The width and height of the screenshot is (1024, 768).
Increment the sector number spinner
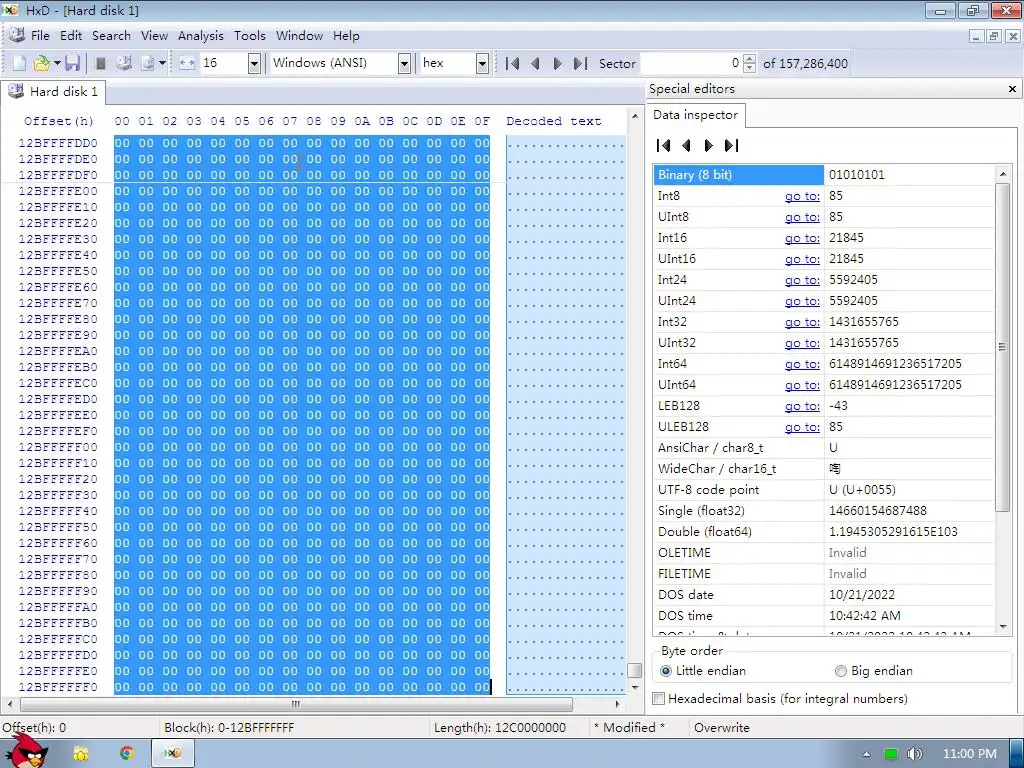pos(750,59)
